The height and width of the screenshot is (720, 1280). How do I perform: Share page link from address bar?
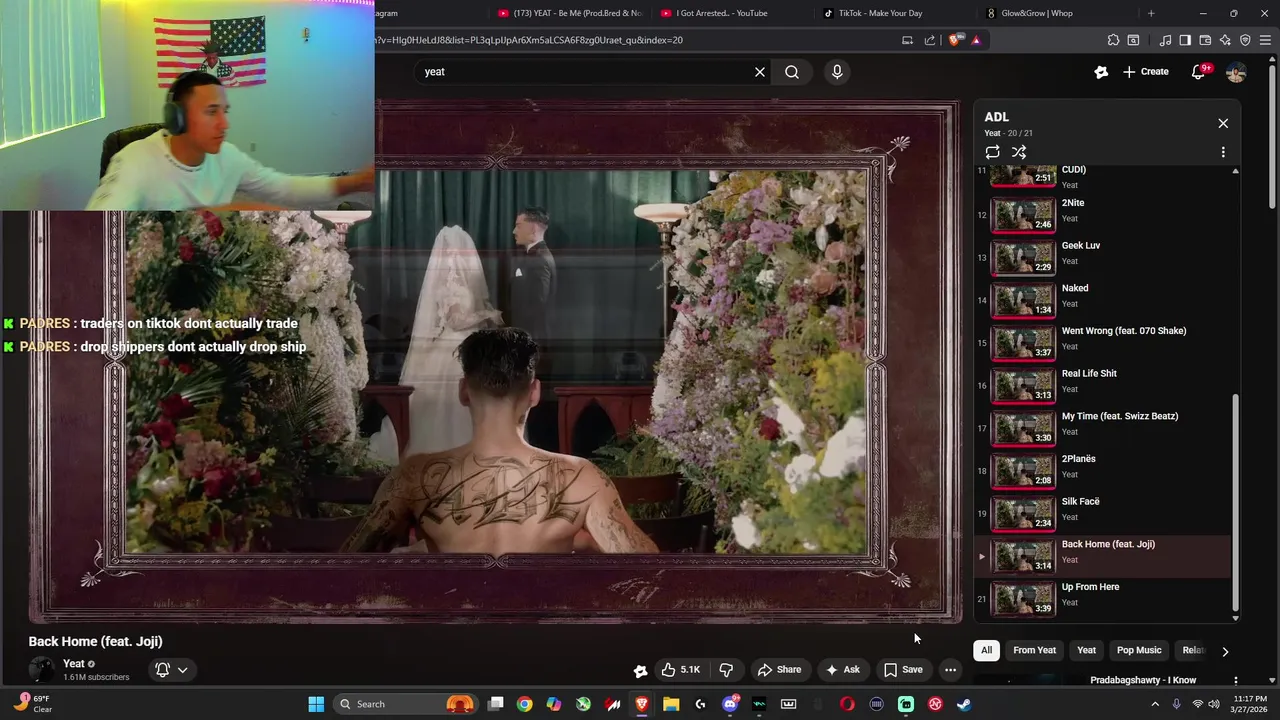[x=930, y=40]
